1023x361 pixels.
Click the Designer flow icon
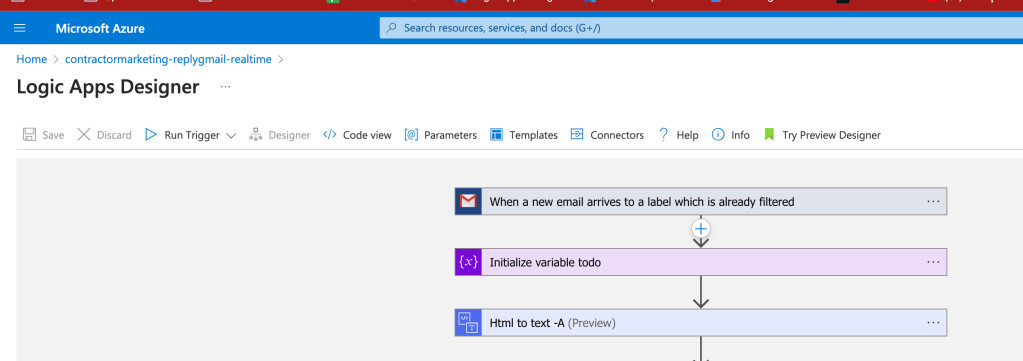click(x=256, y=135)
